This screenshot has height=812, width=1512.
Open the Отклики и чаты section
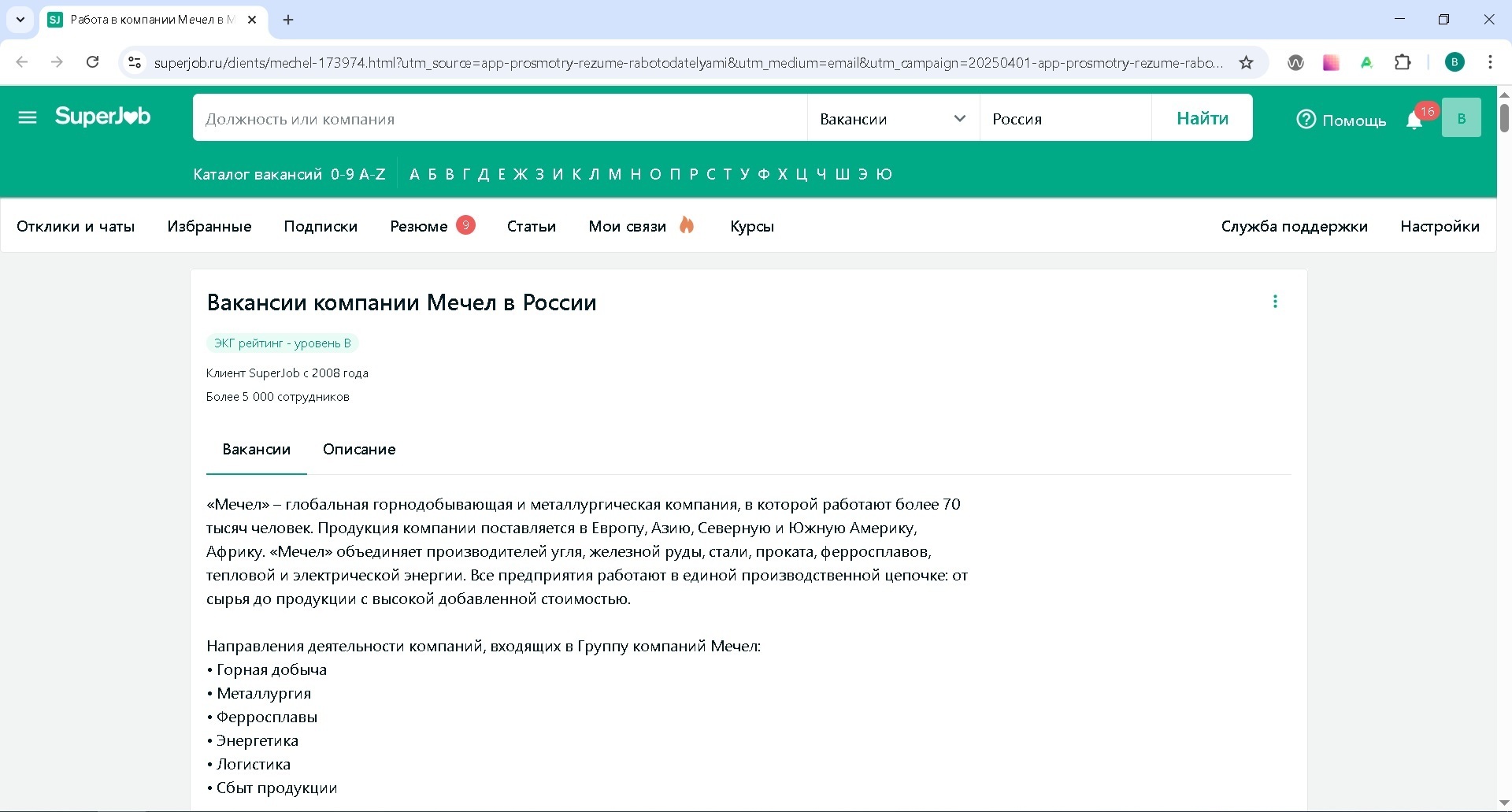(76, 227)
